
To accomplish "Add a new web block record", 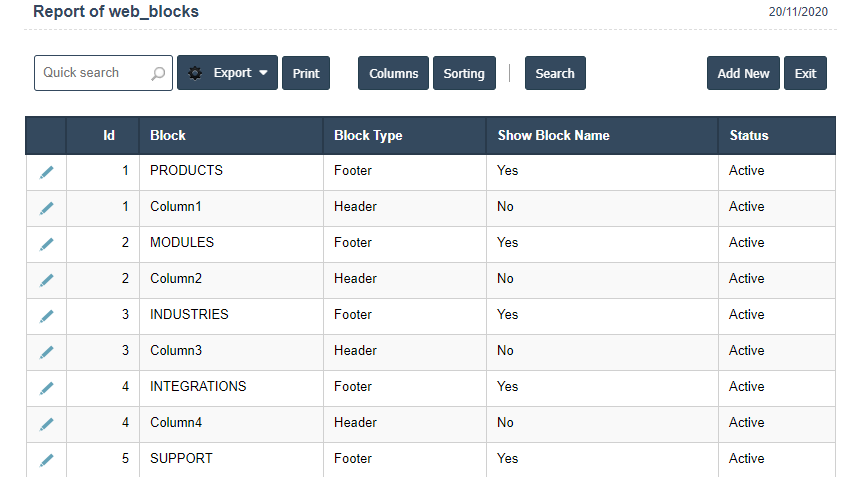I will coord(743,73).
